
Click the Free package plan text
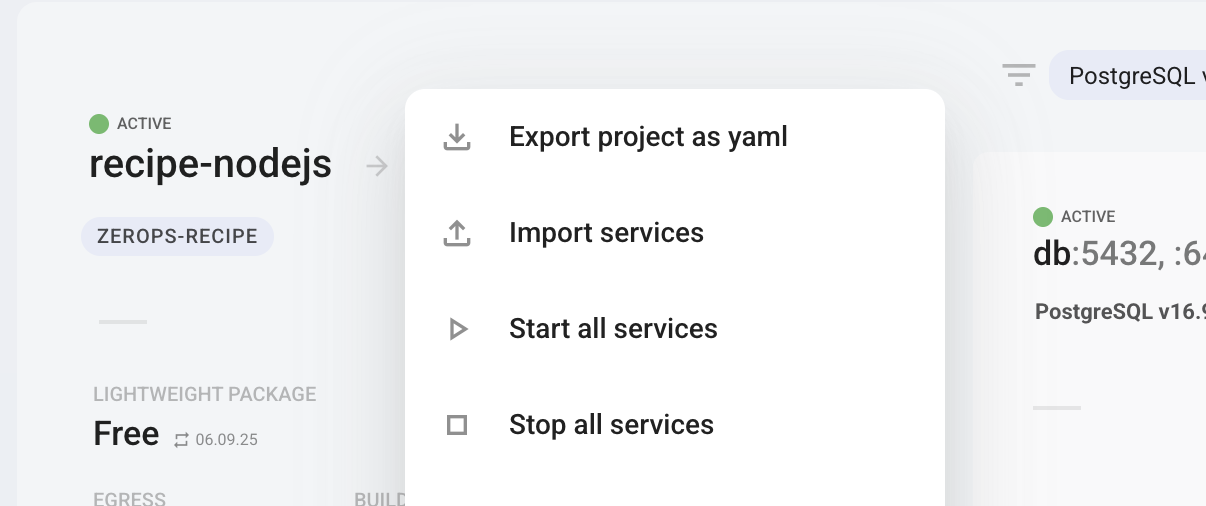tap(126, 434)
